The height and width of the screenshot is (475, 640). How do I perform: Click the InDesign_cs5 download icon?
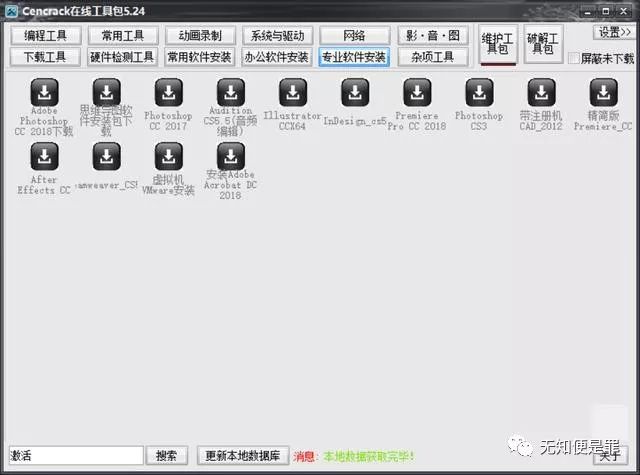point(355,92)
